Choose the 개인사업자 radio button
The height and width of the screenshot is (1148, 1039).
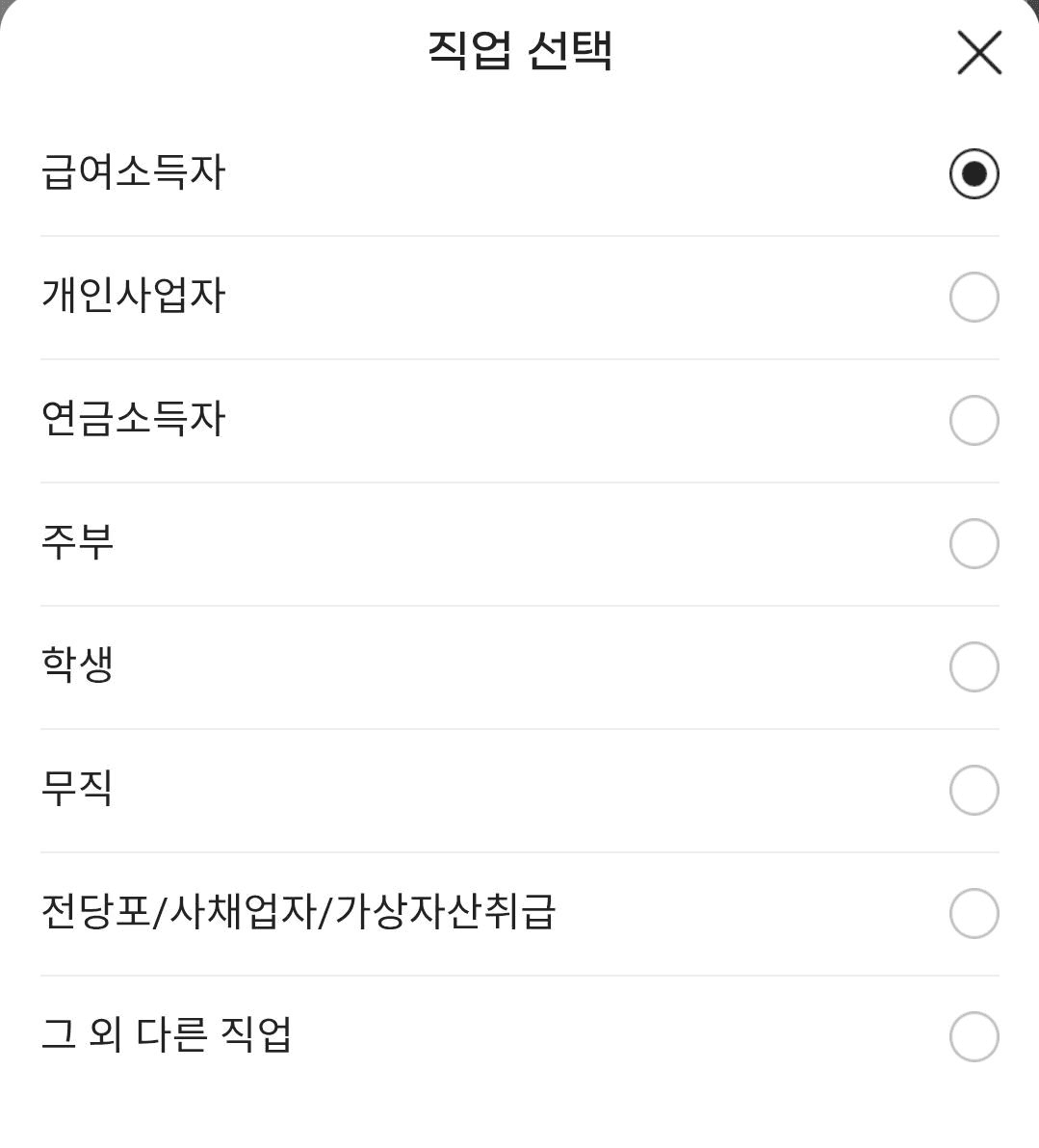pos(974,298)
